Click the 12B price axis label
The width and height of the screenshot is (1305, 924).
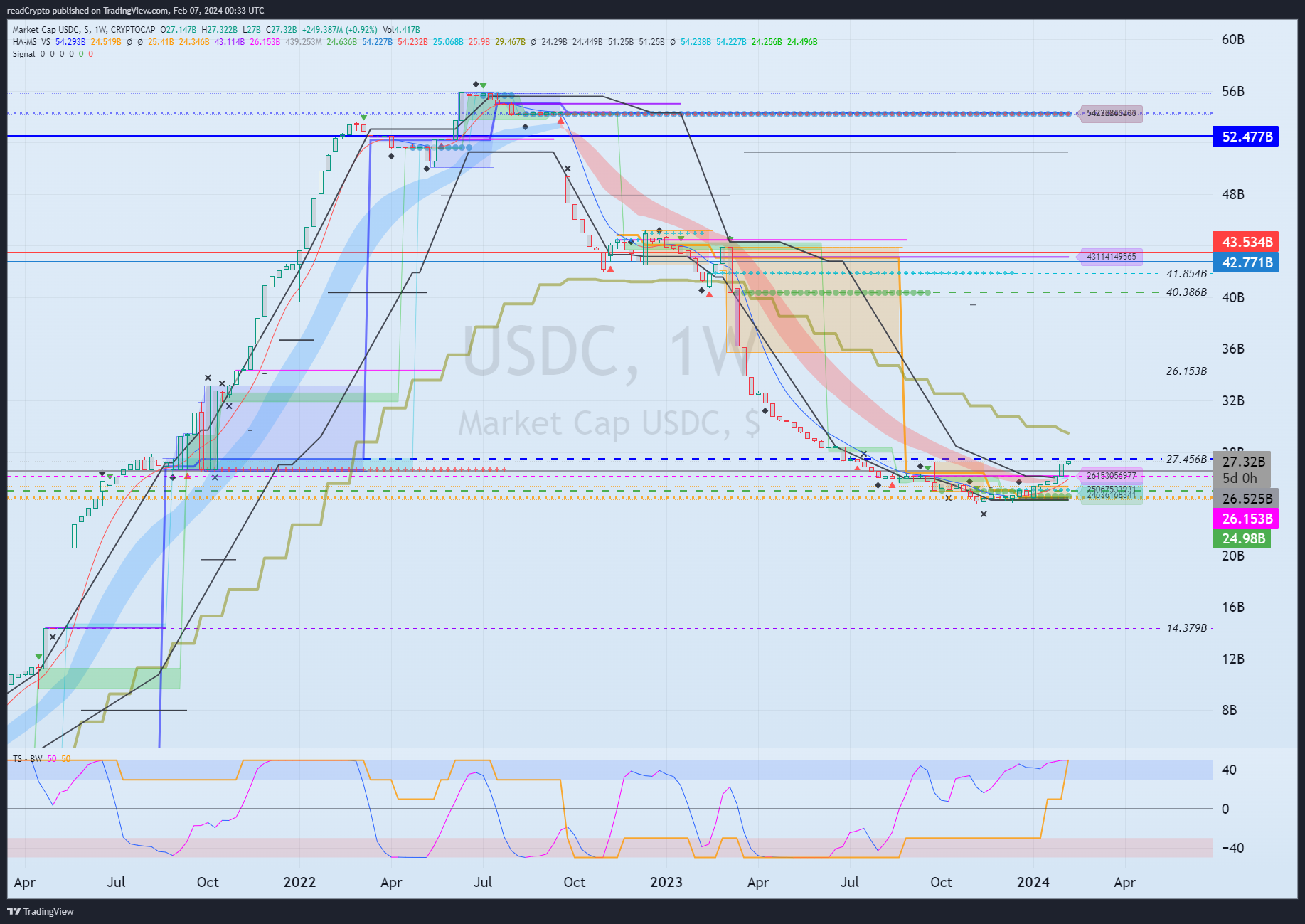pos(1232,659)
